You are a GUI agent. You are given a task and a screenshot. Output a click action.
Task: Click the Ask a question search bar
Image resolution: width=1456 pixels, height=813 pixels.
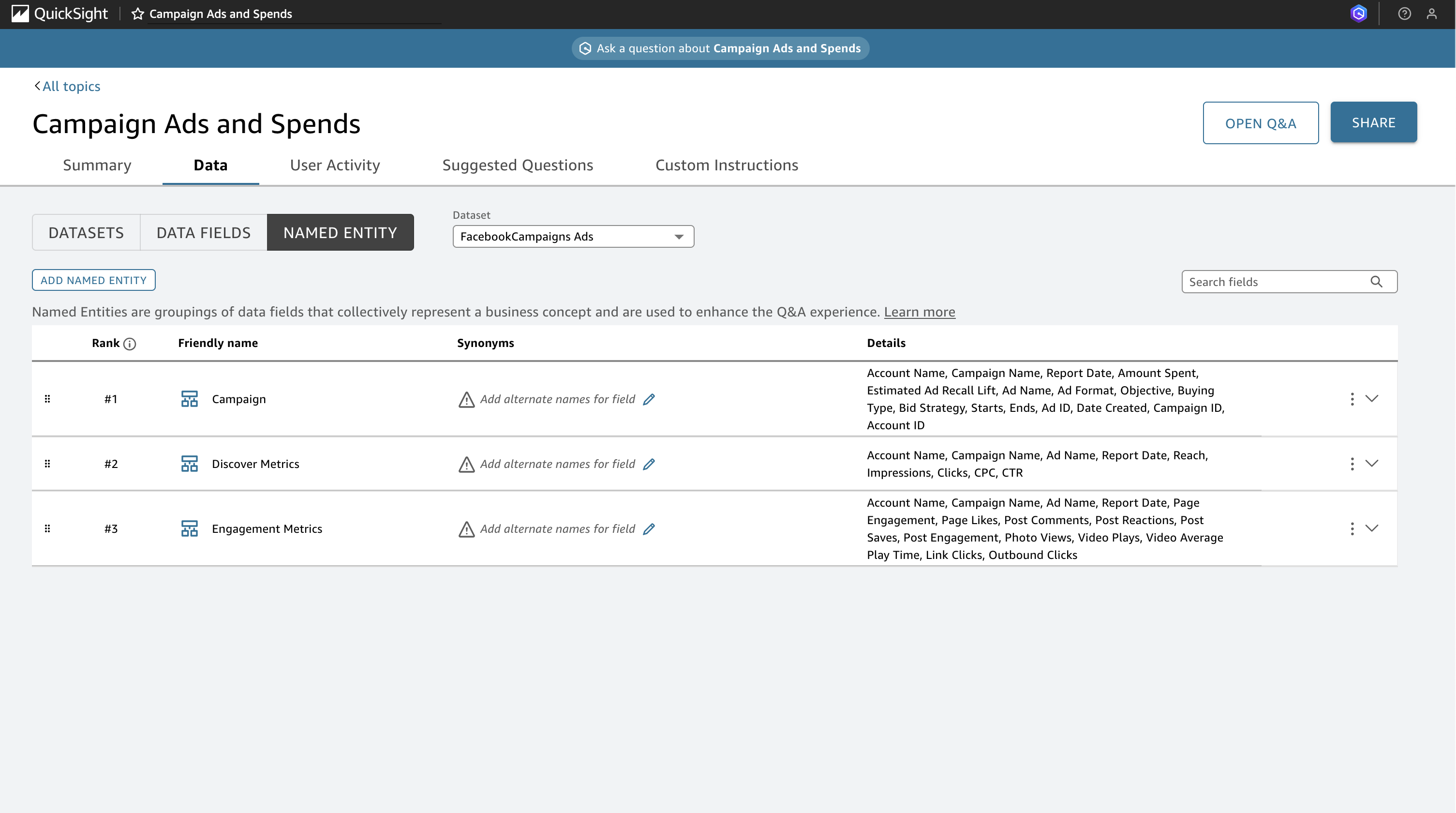pyautogui.click(x=720, y=48)
